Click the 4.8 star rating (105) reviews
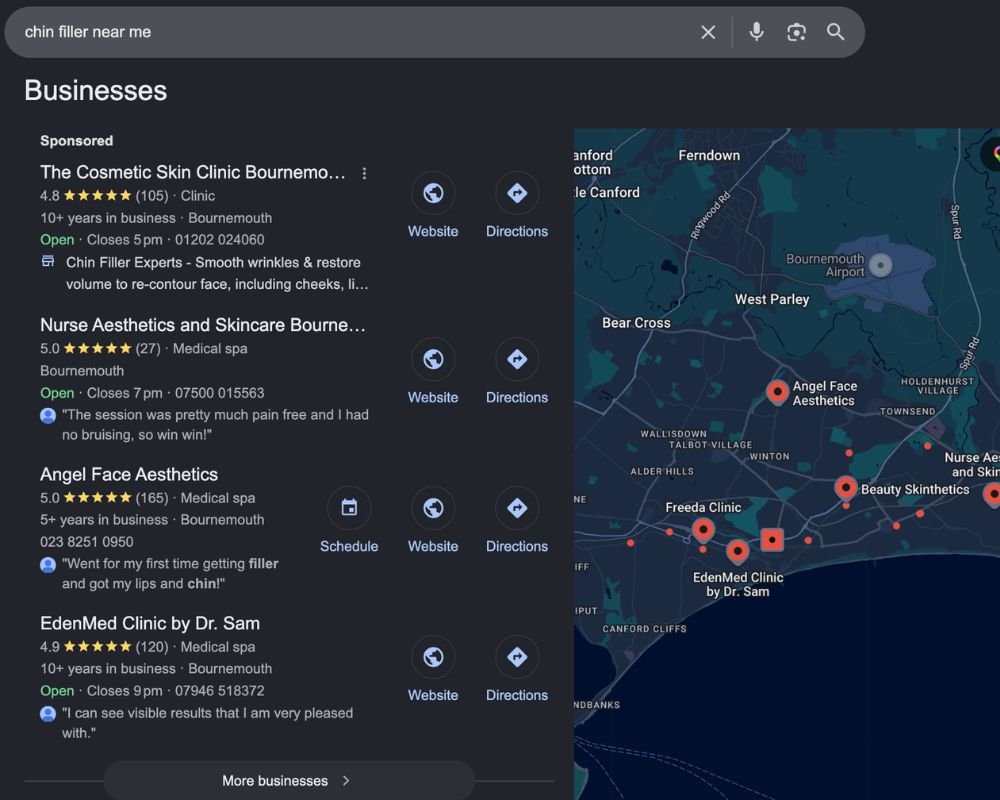Image resolution: width=1000 pixels, height=800 pixels. pyautogui.click(x=104, y=196)
